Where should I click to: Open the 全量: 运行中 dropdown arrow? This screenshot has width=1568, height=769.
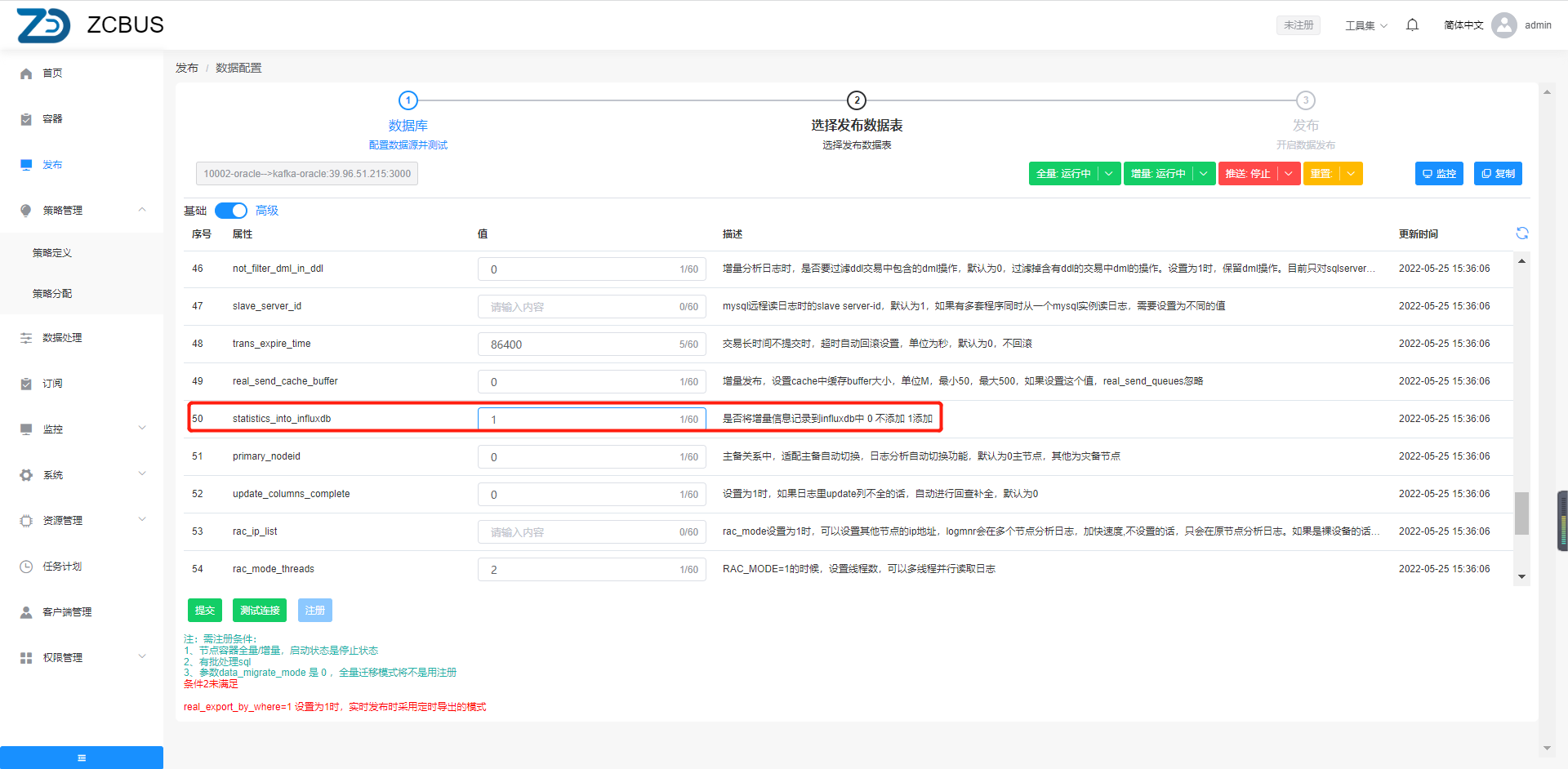1109,174
